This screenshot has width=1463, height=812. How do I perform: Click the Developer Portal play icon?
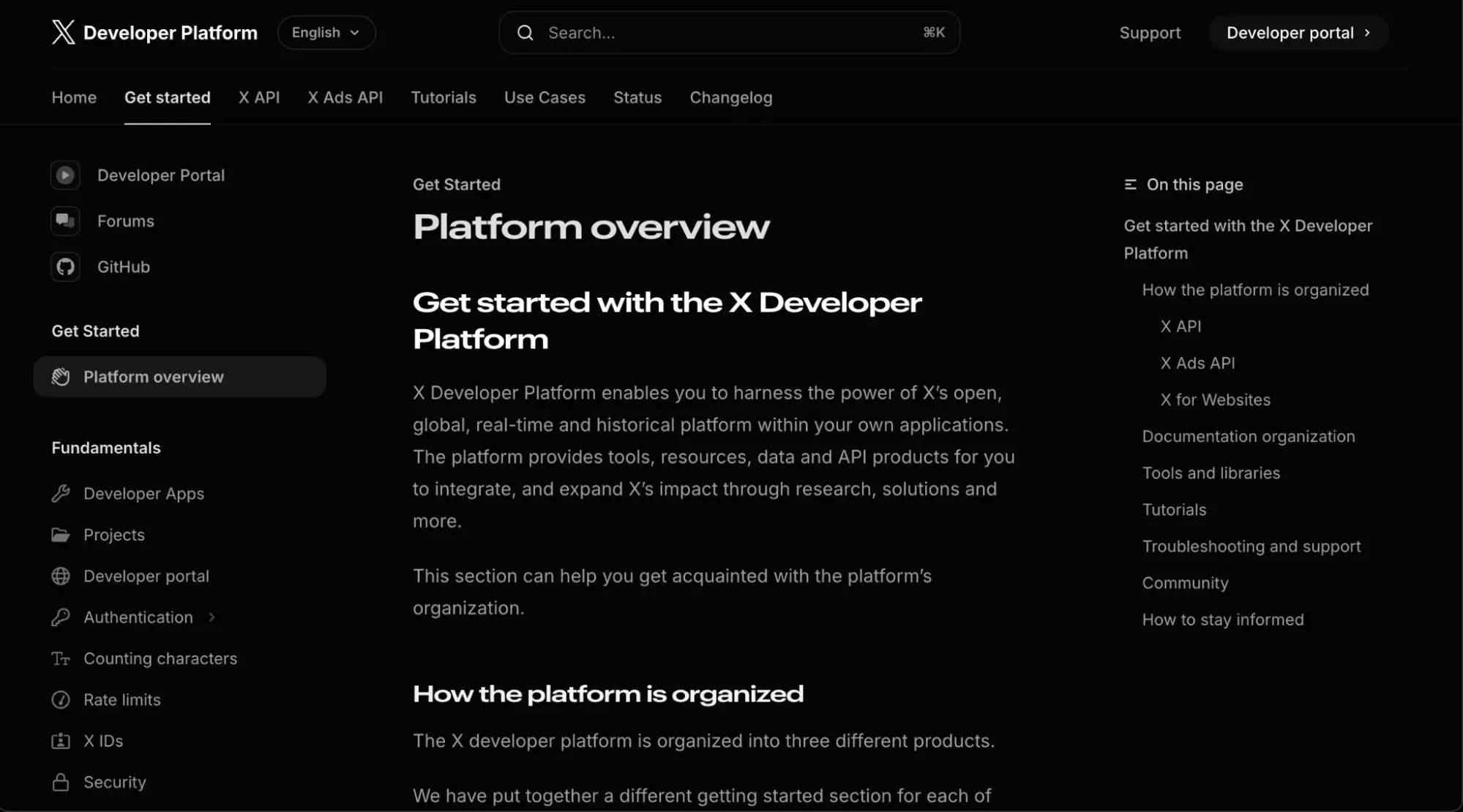coord(65,175)
